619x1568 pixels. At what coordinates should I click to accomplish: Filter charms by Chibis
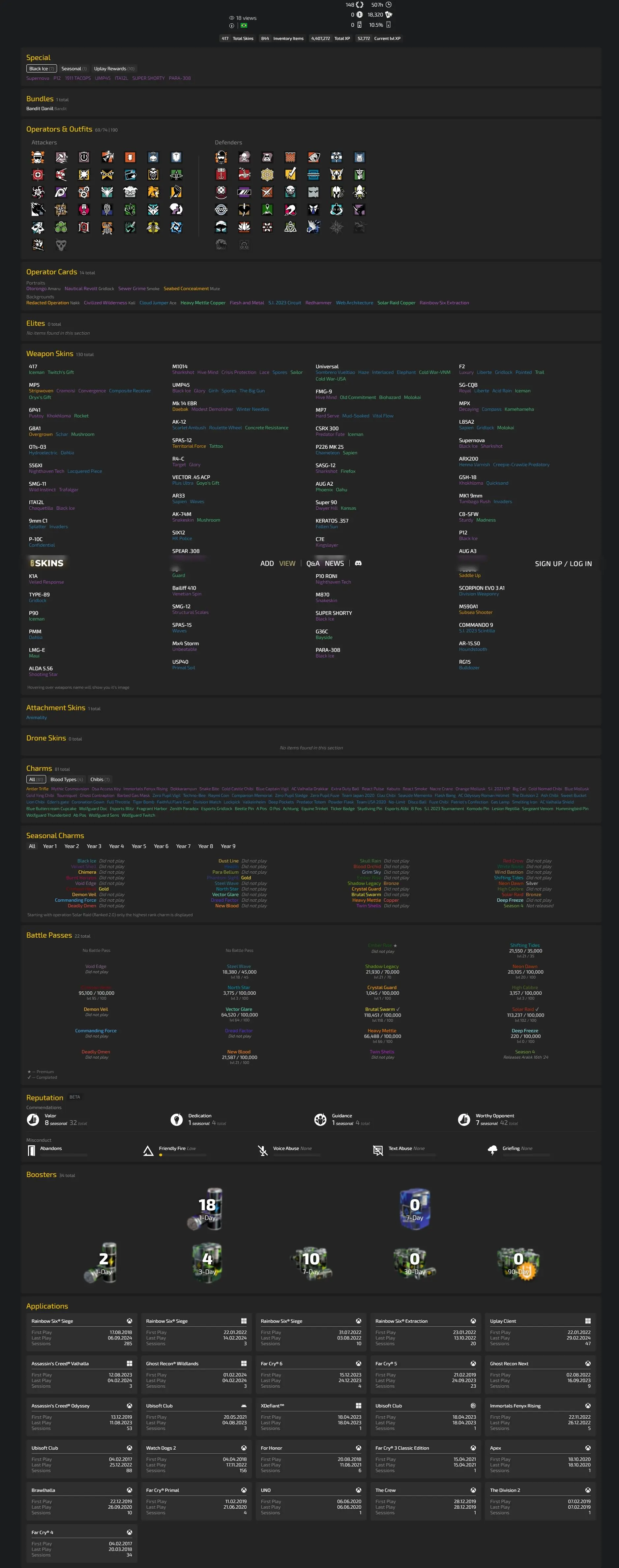(100, 779)
